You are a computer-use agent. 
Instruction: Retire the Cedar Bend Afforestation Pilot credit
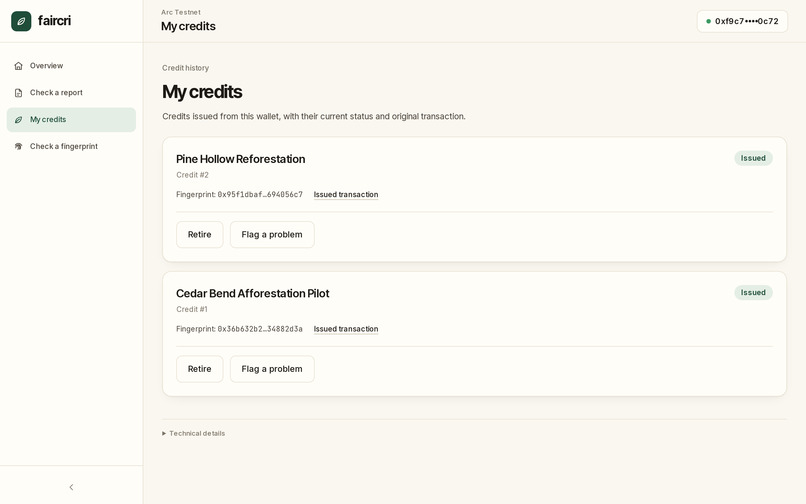(x=199, y=369)
